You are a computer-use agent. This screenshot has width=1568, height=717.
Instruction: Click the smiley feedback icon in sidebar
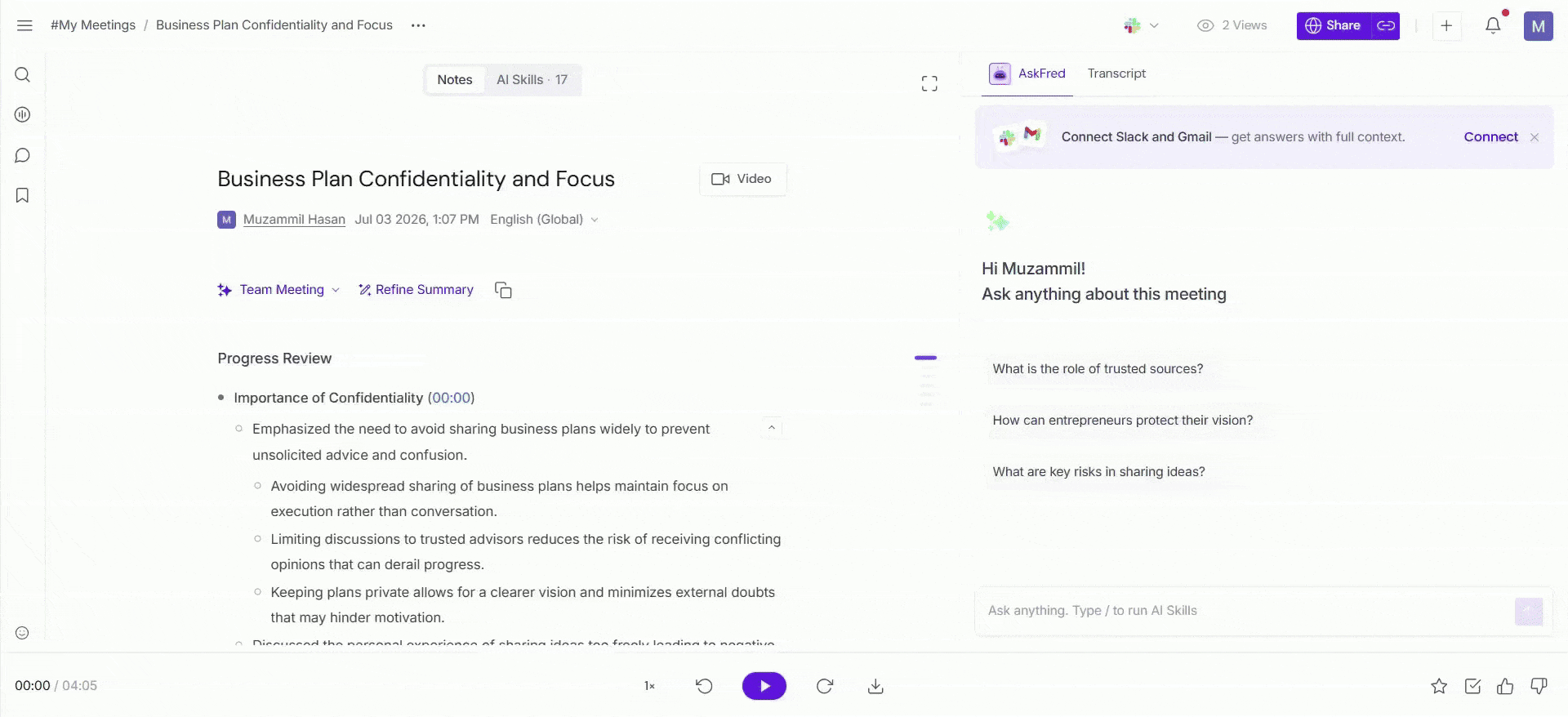click(x=22, y=633)
